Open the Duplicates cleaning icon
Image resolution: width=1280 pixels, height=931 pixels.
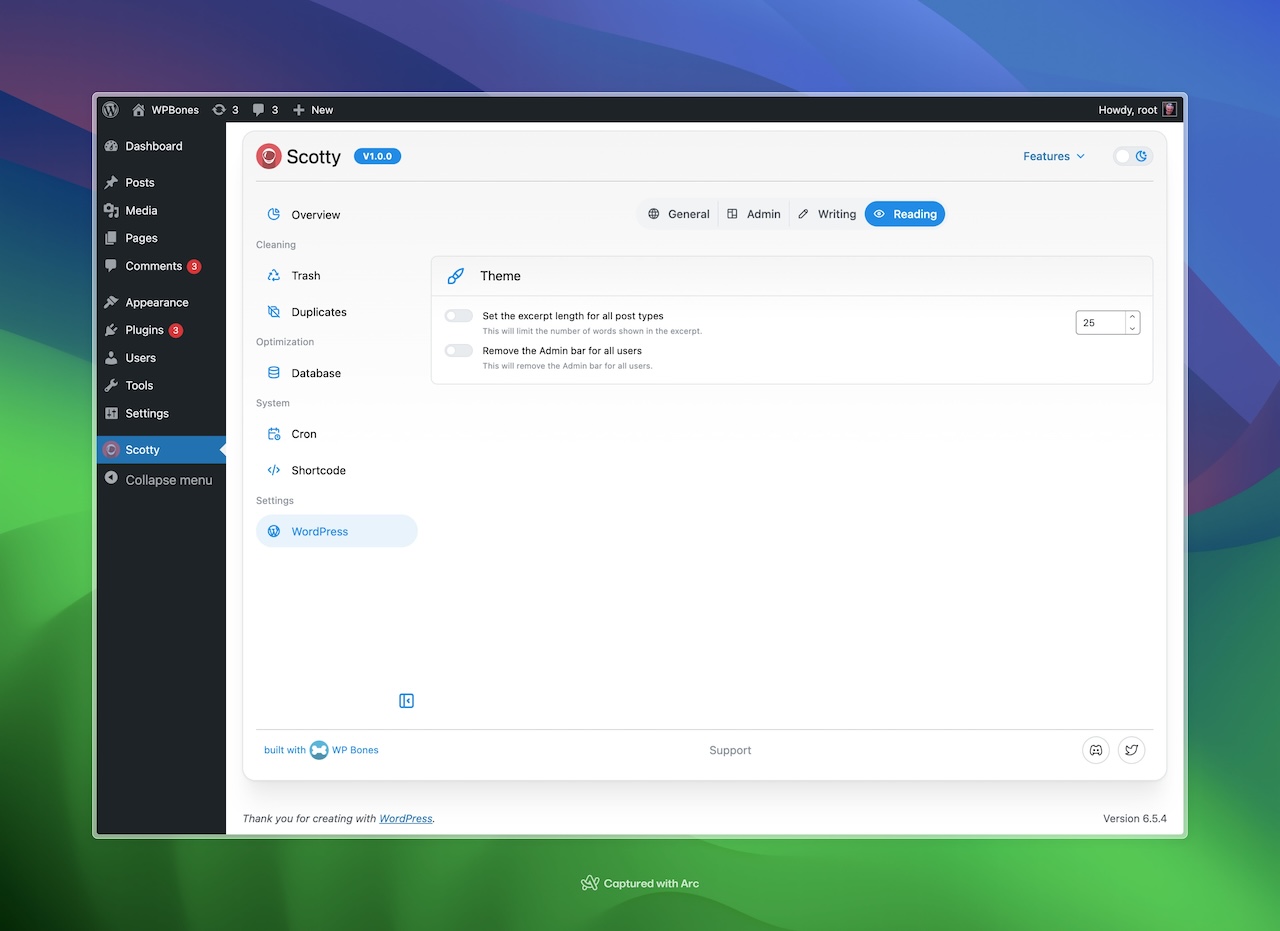point(274,312)
